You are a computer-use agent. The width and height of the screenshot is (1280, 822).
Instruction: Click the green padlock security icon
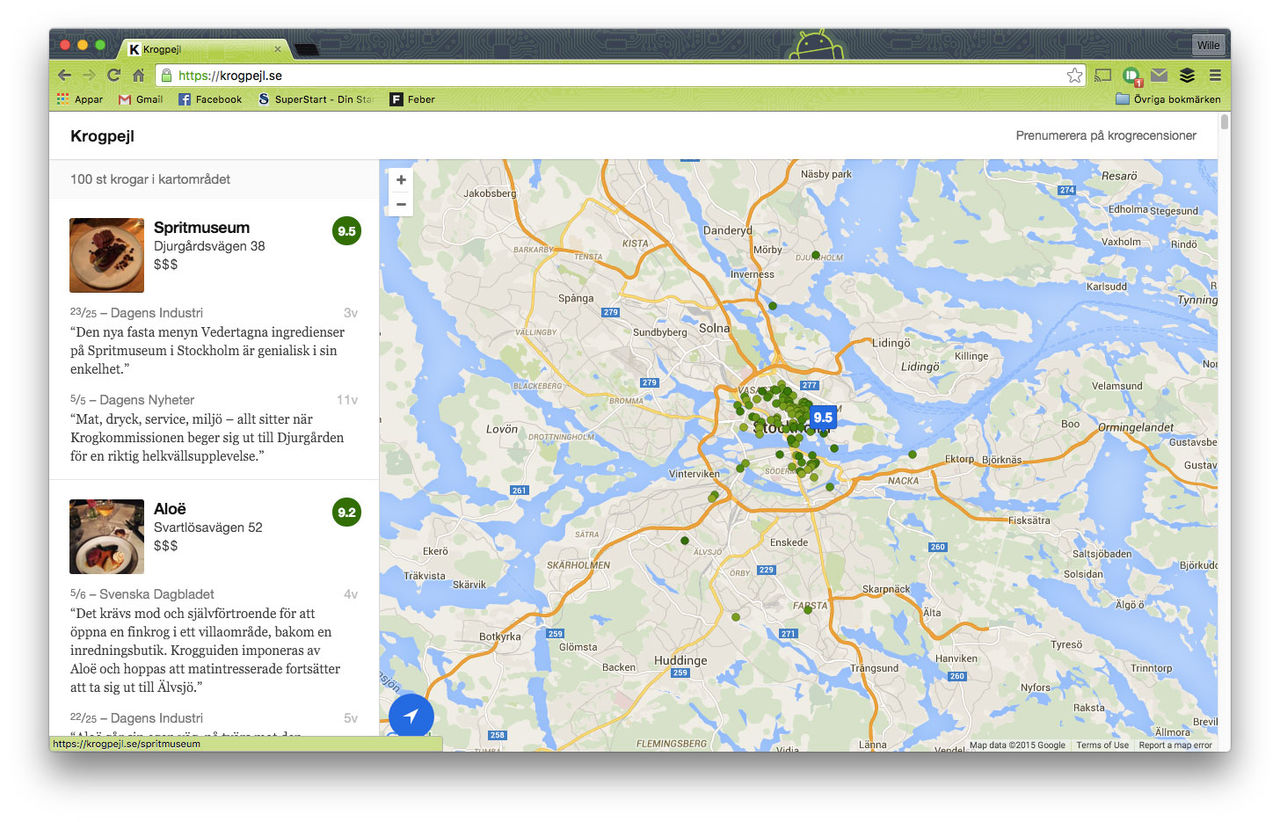(x=167, y=75)
